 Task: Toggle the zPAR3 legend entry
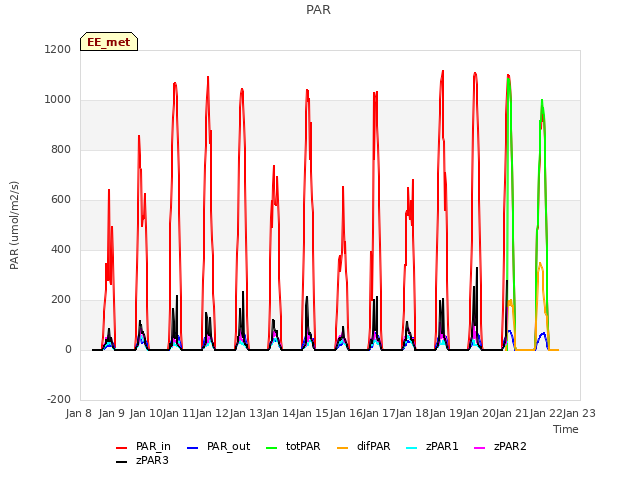142,460
